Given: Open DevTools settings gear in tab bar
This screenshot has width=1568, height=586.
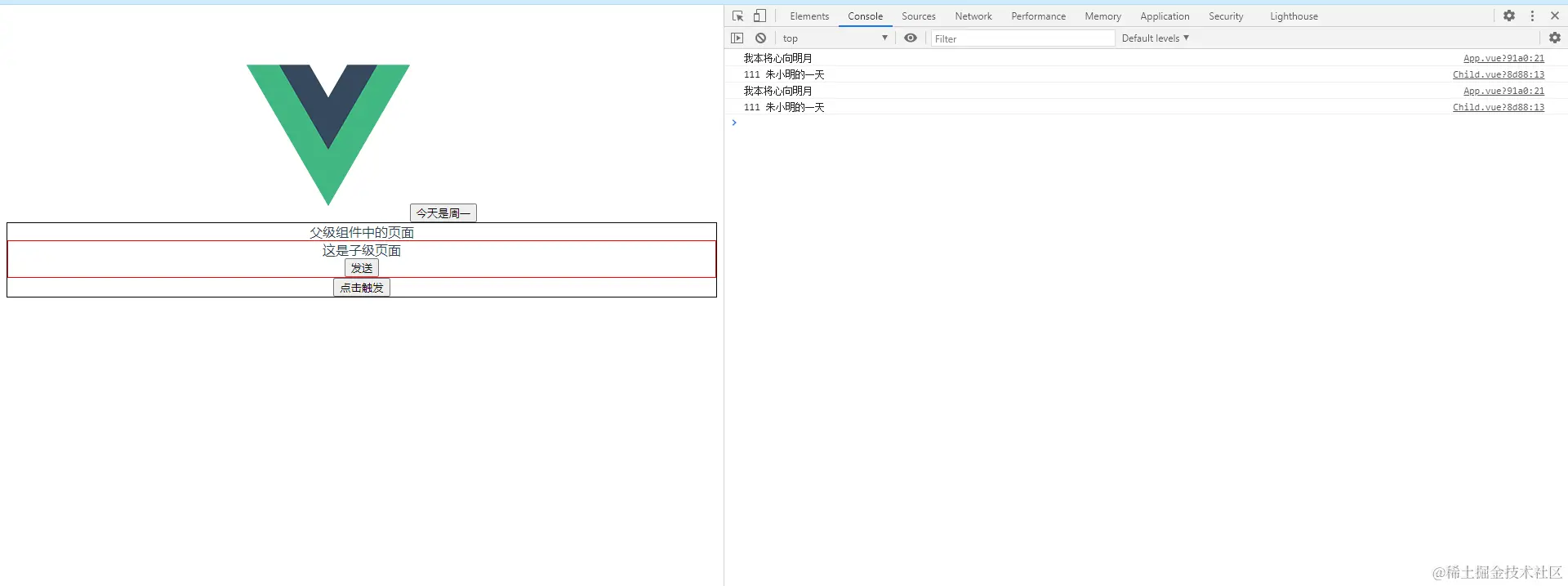Looking at the screenshot, I should (x=1509, y=16).
